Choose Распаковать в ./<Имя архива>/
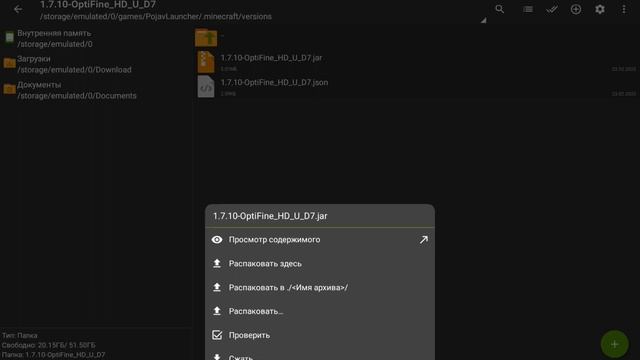This screenshot has width=640, height=360. (320, 287)
